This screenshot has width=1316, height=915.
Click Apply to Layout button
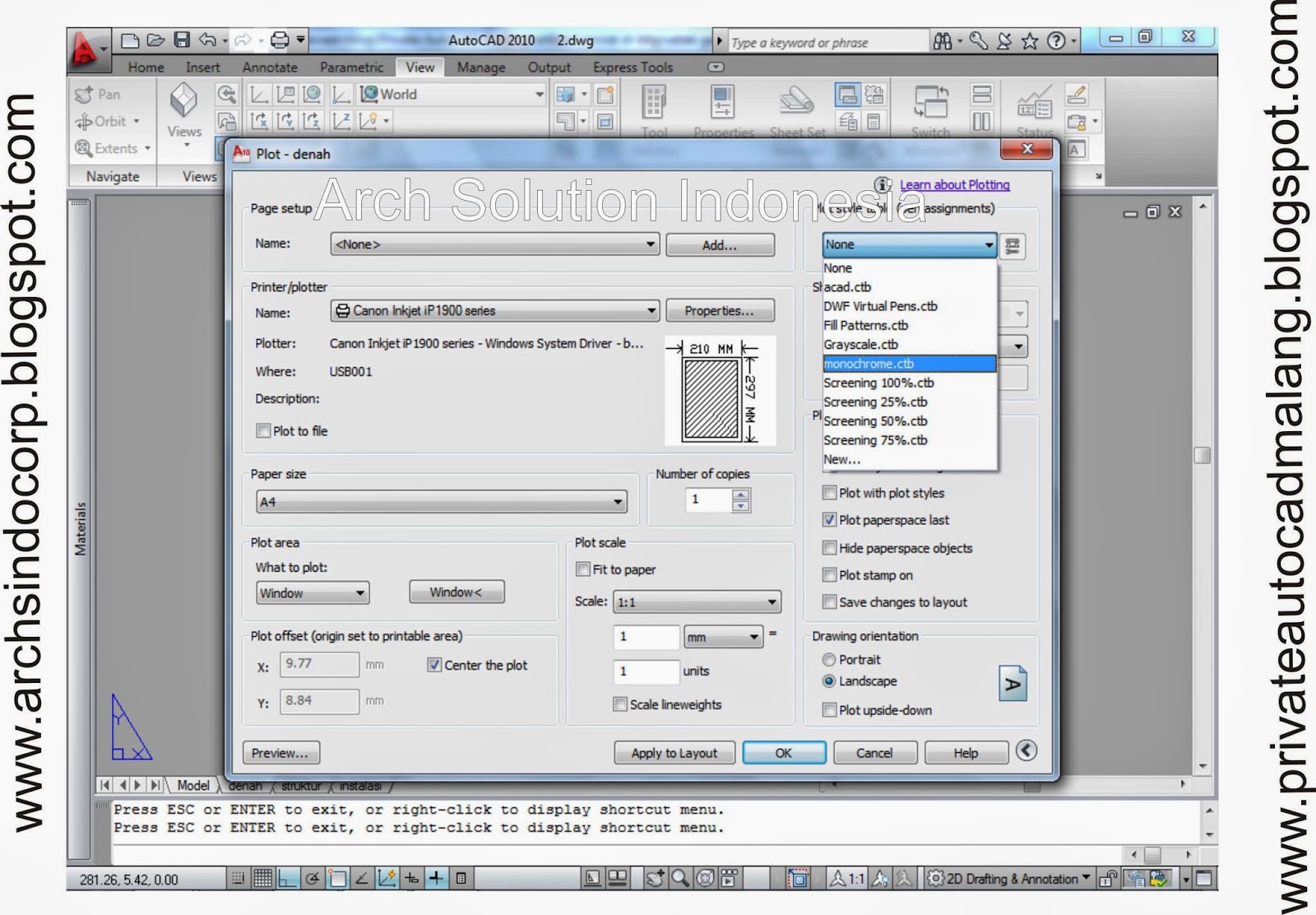pos(674,753)
